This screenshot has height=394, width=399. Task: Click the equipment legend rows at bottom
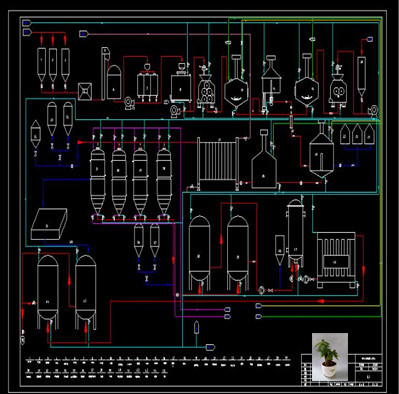158,367
